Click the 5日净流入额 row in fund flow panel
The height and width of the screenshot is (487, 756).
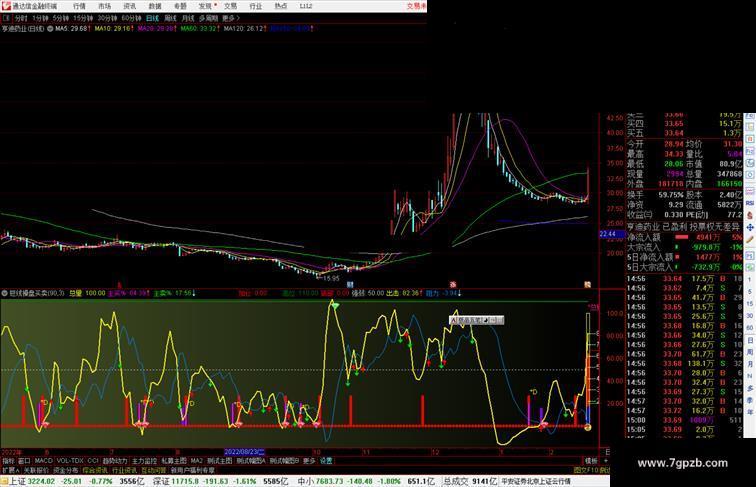point(684,257)
